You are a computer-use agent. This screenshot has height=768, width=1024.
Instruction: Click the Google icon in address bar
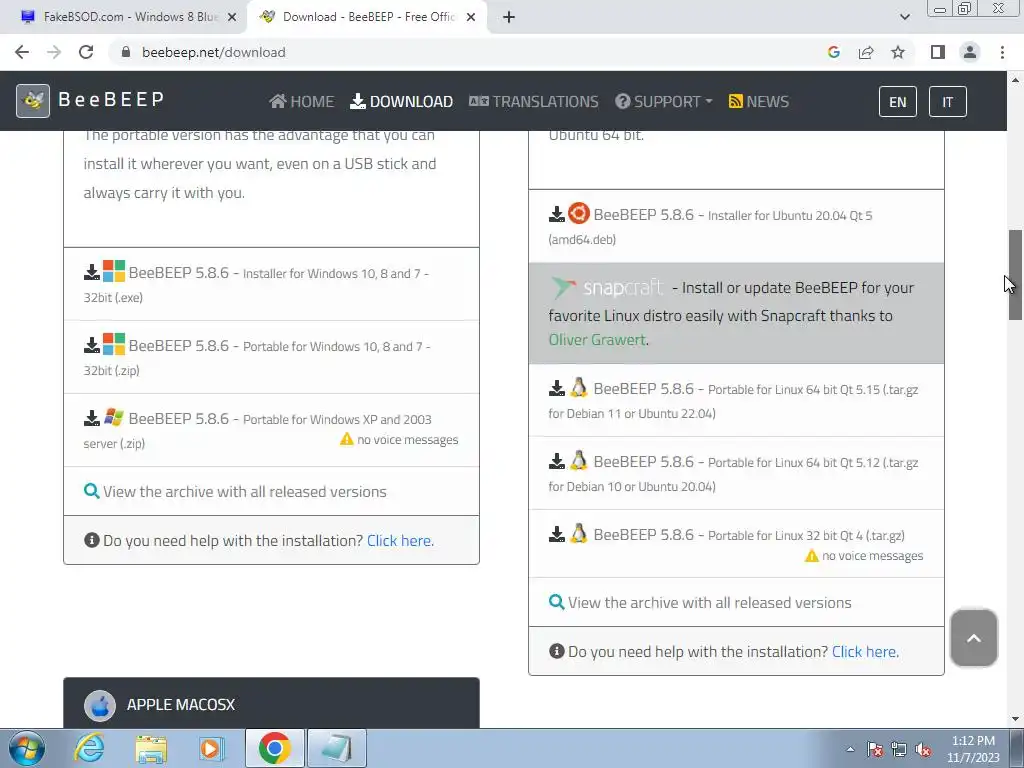834,52
